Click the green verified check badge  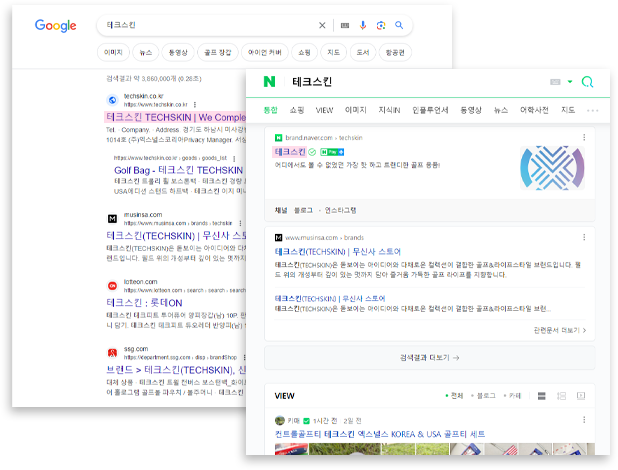coord(312,152)
